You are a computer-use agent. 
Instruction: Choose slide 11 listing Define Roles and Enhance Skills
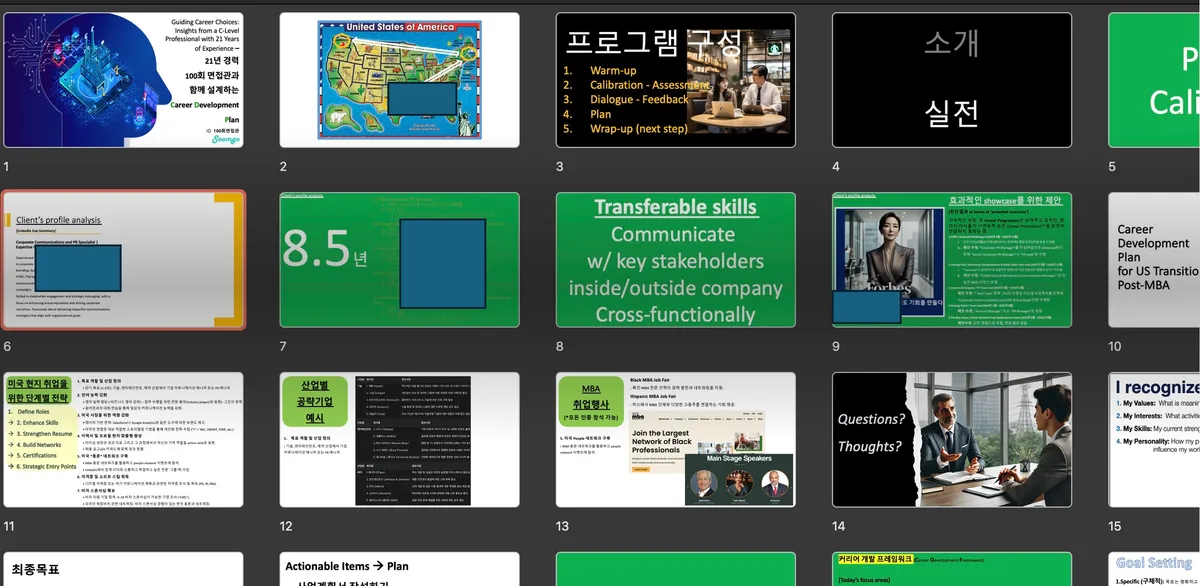pyautogui.click(x=123, y=440)
